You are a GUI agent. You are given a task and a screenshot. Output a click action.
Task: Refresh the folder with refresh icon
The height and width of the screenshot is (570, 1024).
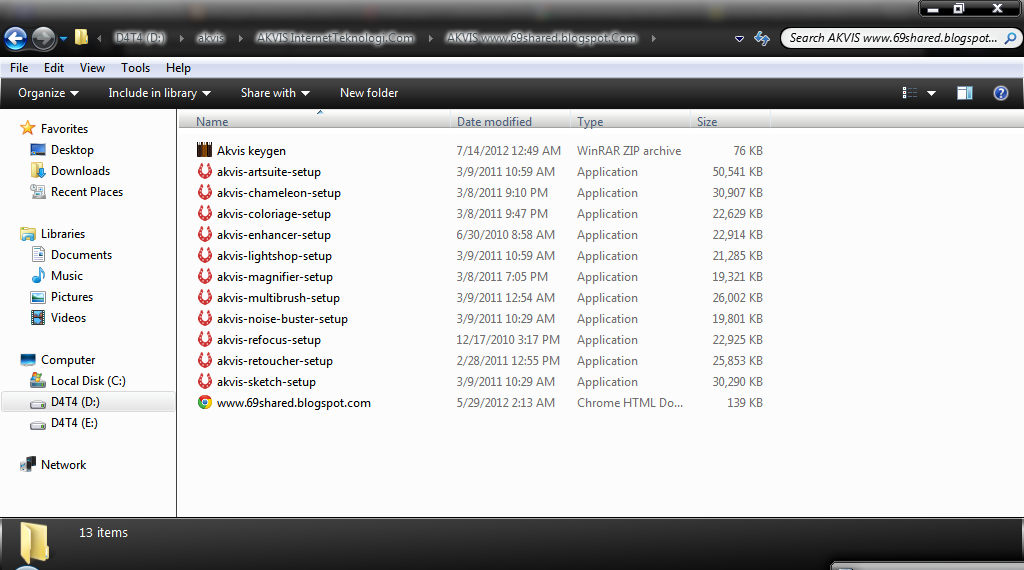[761, 39]
